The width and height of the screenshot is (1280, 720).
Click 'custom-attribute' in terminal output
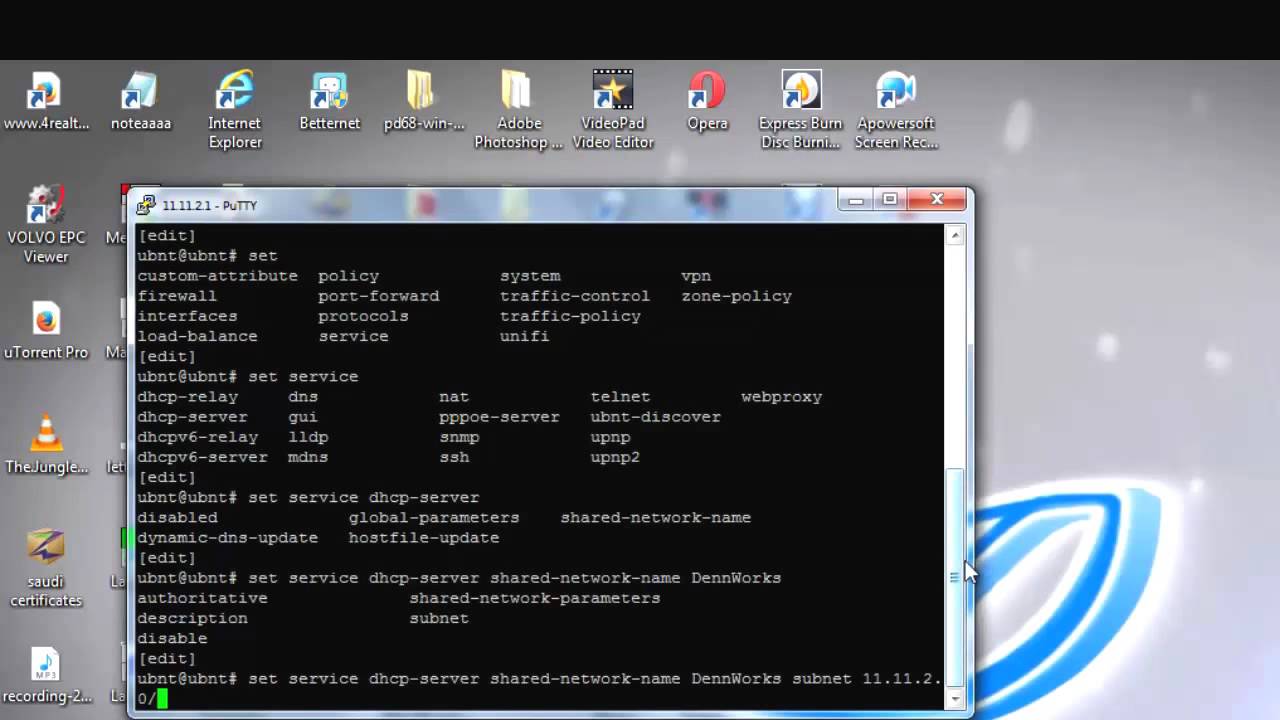(217, 276)
